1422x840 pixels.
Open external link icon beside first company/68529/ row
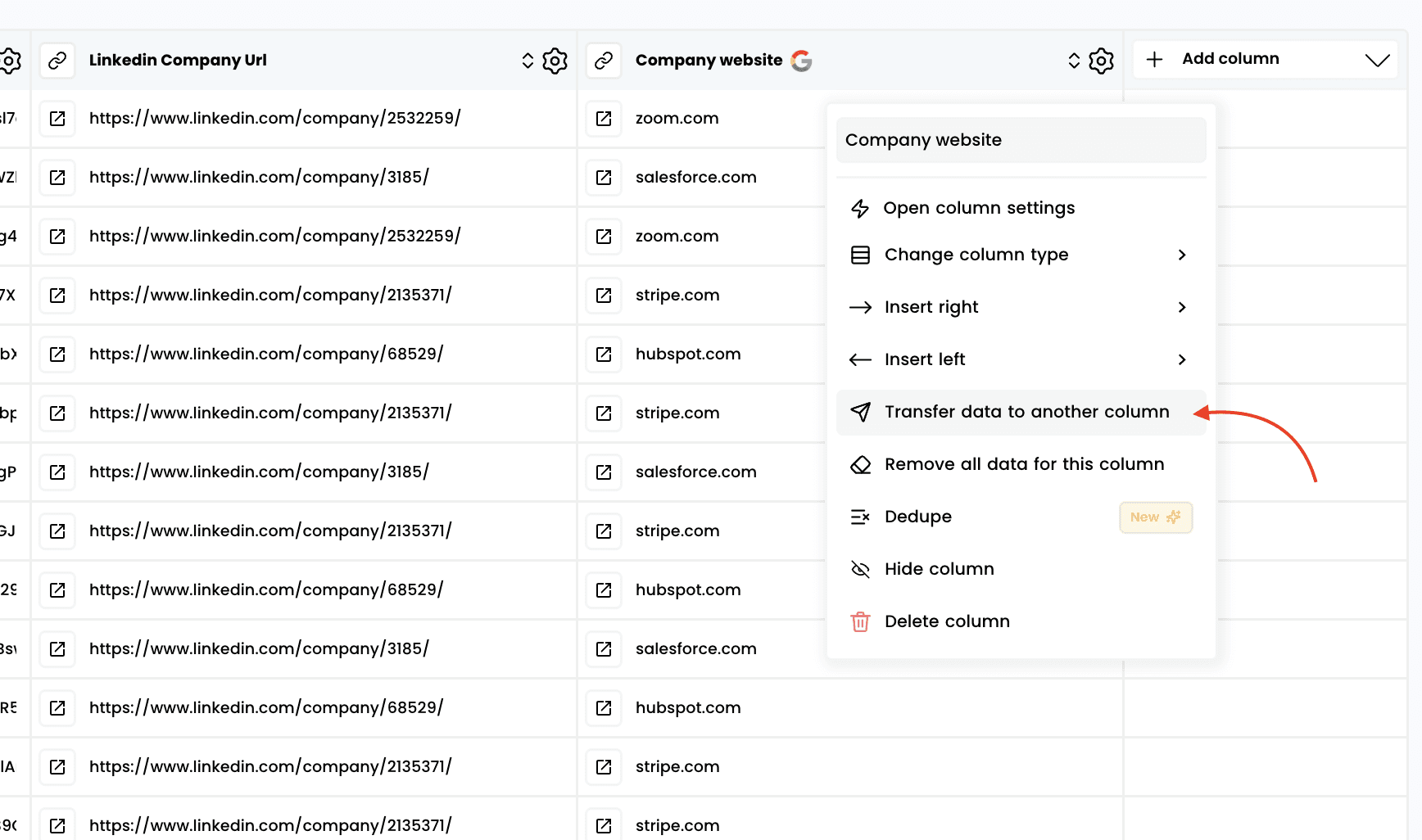point(57,355)
